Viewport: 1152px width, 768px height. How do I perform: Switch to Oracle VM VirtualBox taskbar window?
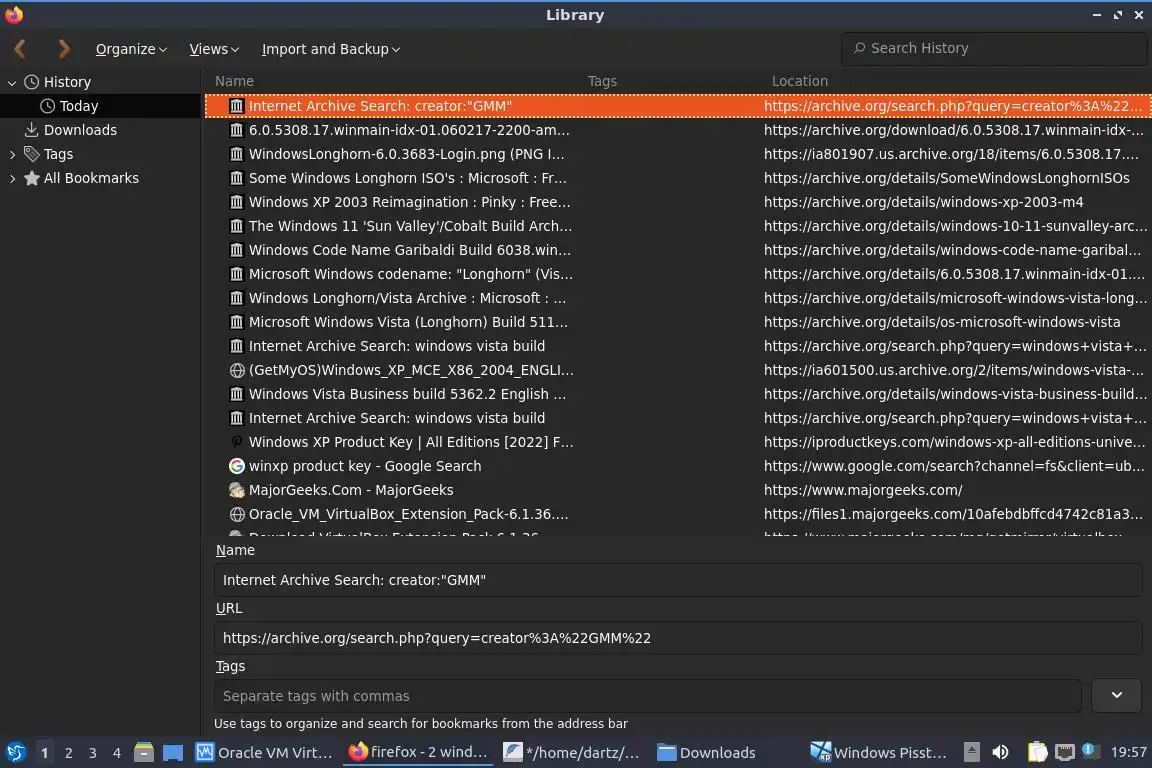point(264,753)
